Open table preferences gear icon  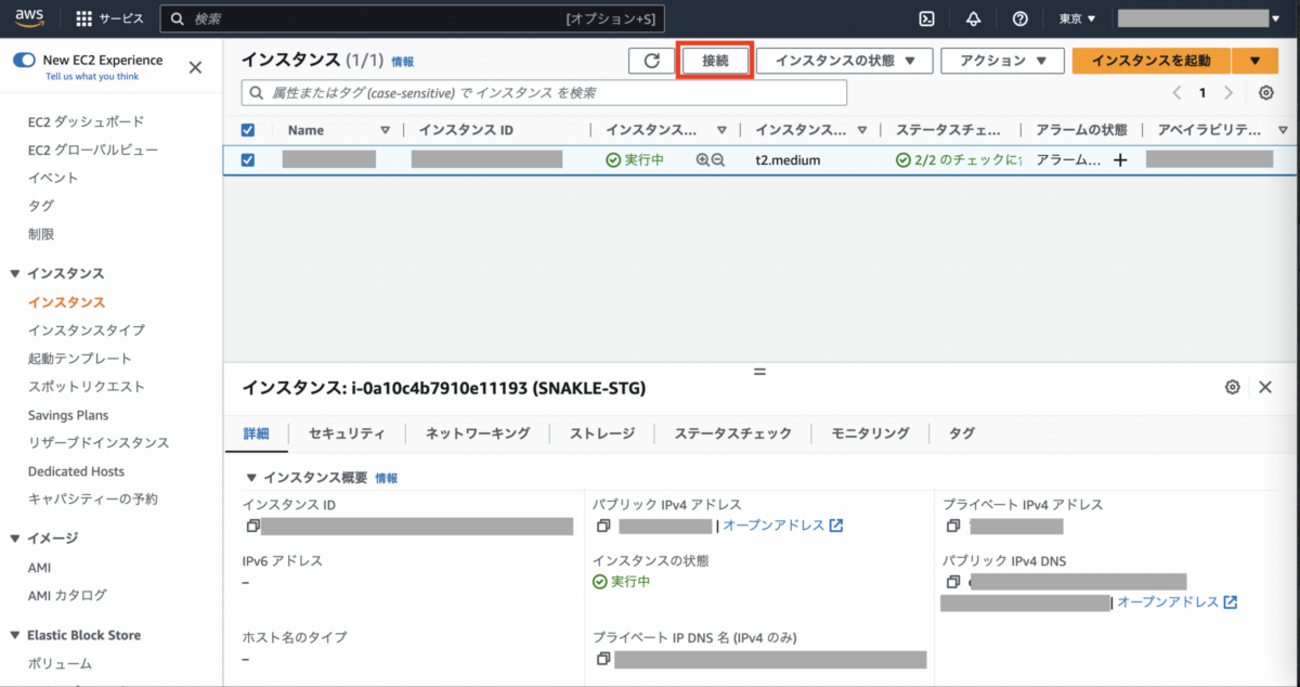coord(1266,93)
